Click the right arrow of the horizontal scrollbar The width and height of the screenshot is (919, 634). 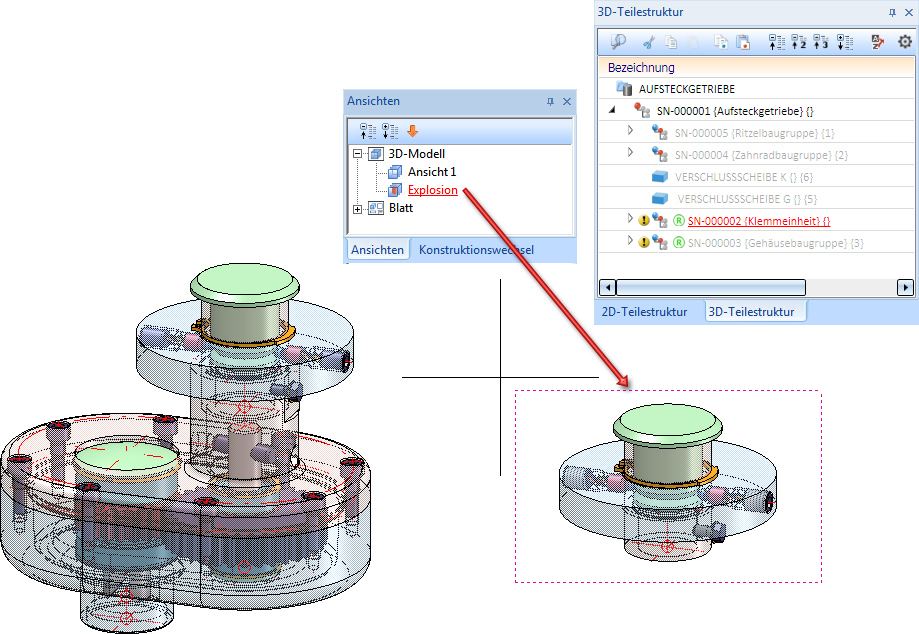tap(905, 287)
